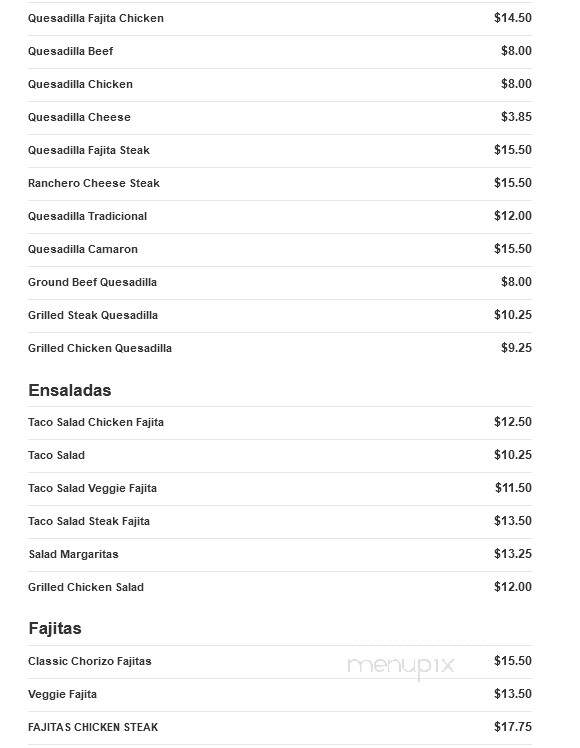Screen dimensions: 580x748
Task: Click the Quesadilla Tradicional $12.00 price
Action: [513, 216]
